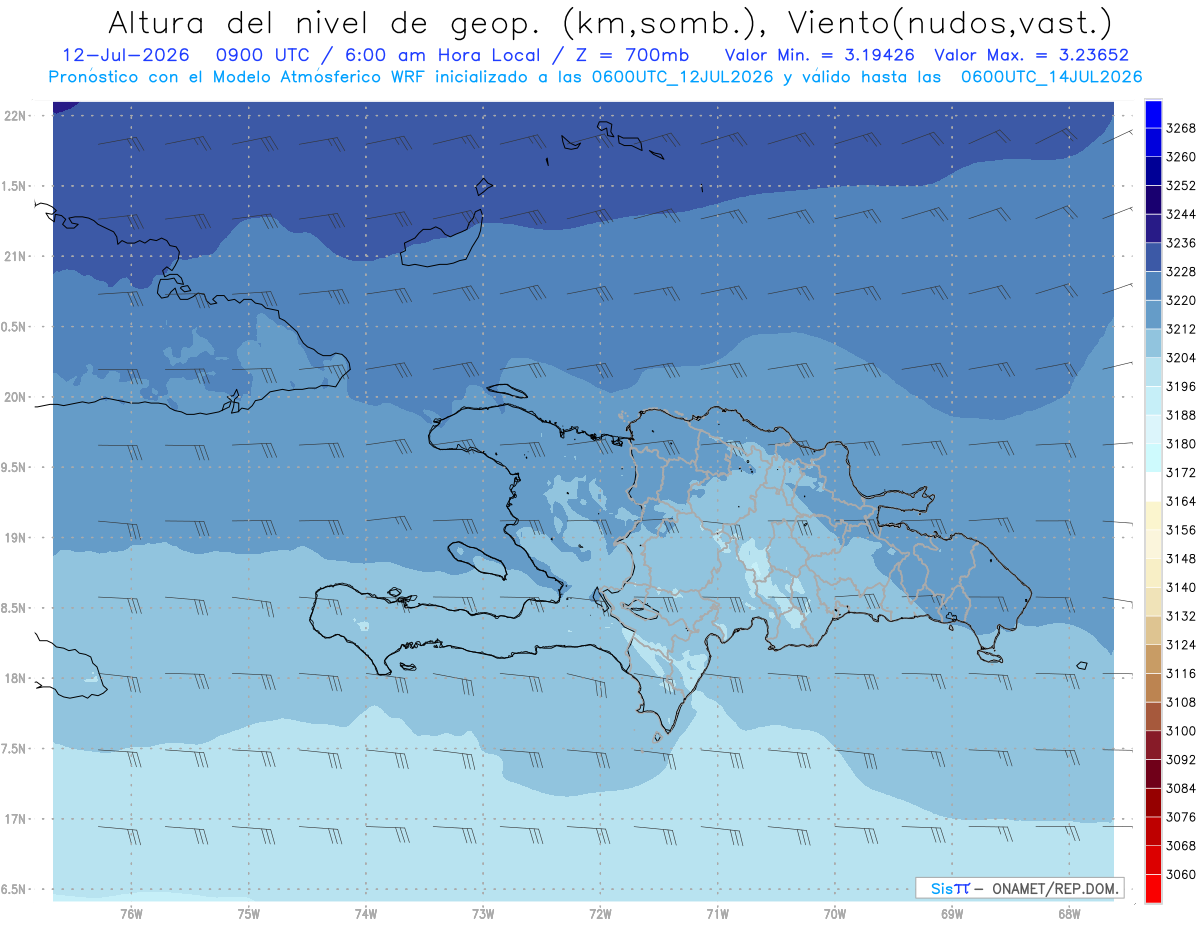Click legend value 3100
Image resolution: width=1200 pixels, height=927 pixels.
[1181, 731]
